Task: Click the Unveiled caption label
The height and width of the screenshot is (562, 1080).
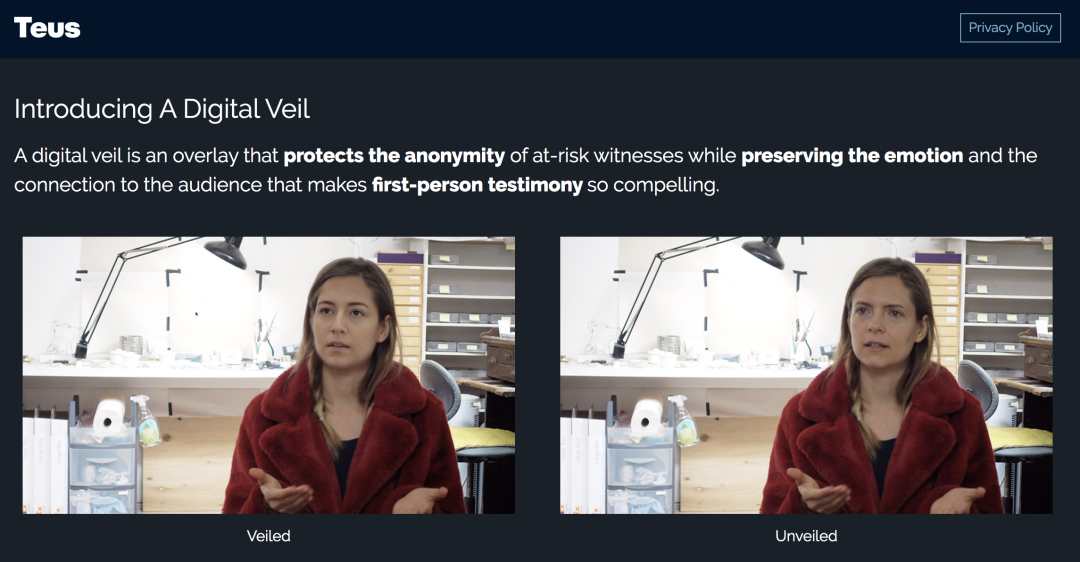Action: pyautogui.click(x=806, y=536)
